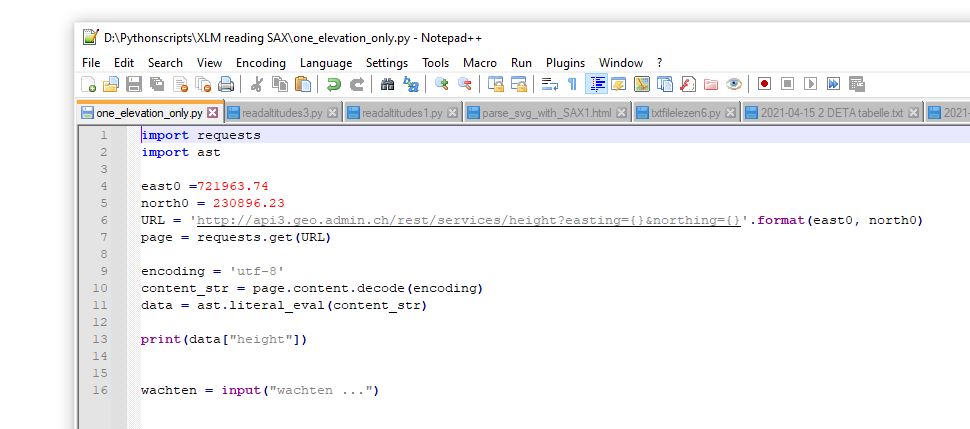The image size is (970, 429).
Task: Open Find with the binoculars icon
Action: pos(387,85)
